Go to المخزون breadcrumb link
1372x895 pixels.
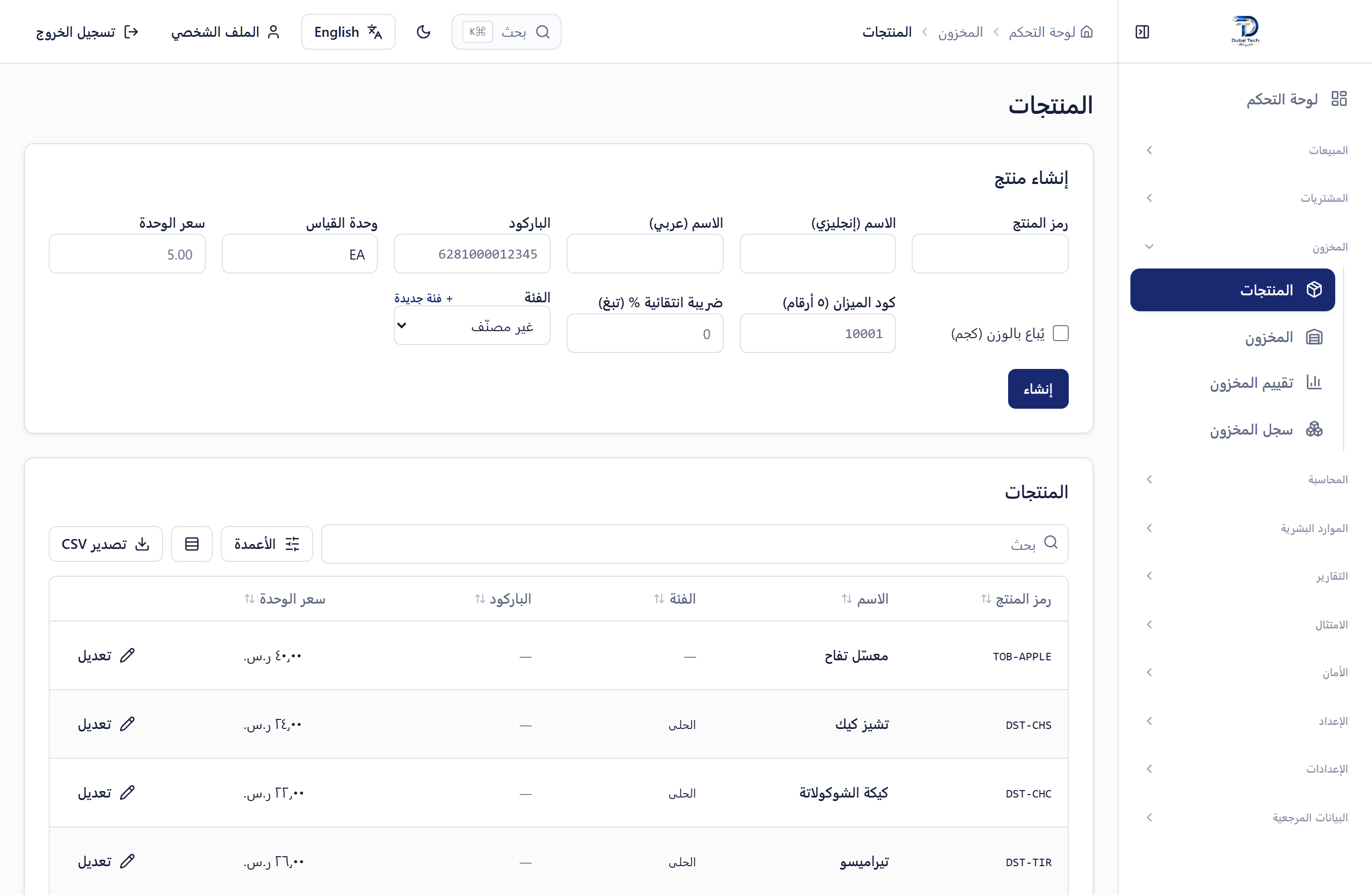[x=960, y=32]
